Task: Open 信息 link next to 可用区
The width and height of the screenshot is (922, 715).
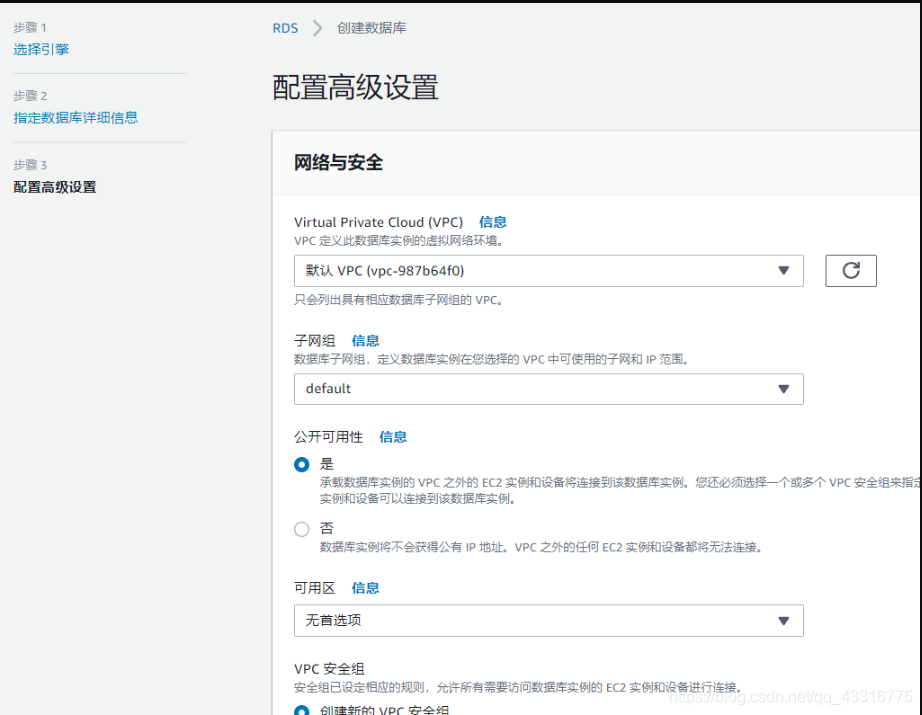Action: [x=365, y=588]
